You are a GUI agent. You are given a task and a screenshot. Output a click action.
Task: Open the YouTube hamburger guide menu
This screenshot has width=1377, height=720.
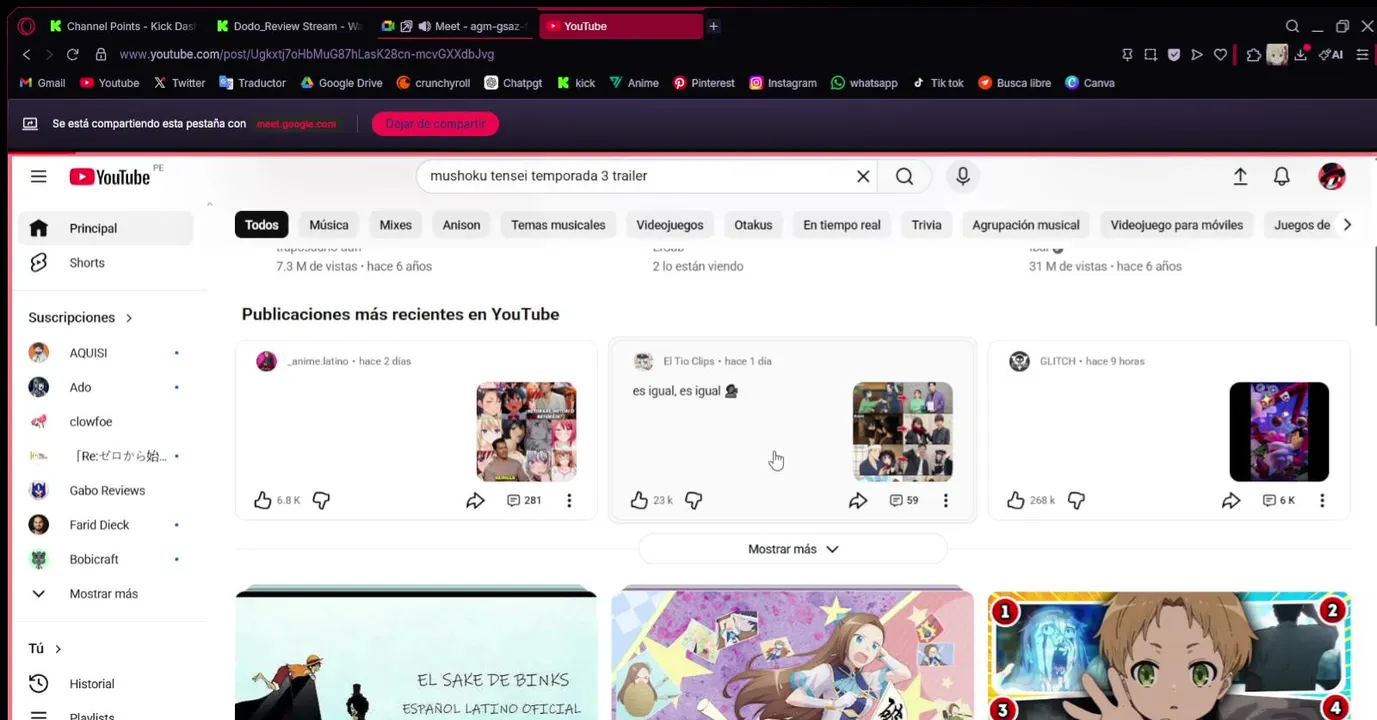(39, 177)
